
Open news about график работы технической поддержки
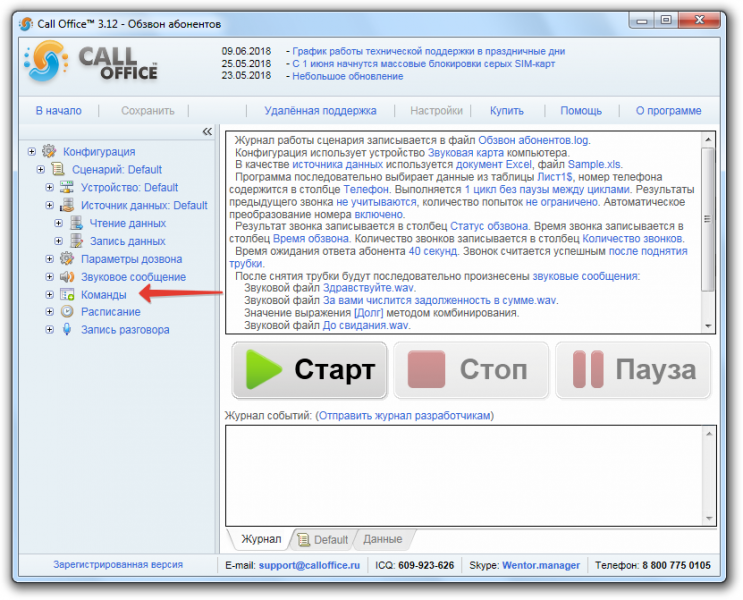(x=428, y=51)
